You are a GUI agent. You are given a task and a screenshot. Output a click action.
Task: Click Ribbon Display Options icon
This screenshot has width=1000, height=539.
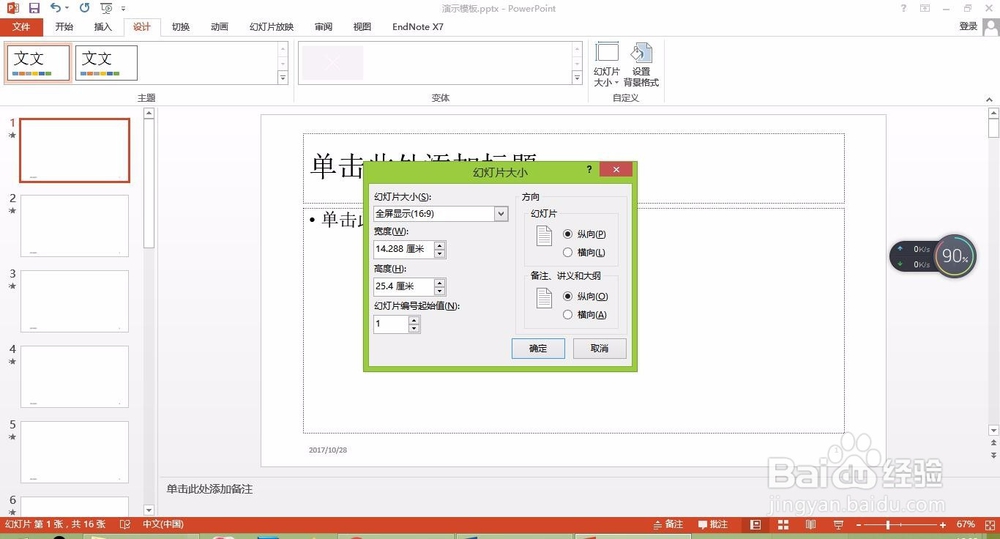[x=925, y=8]
